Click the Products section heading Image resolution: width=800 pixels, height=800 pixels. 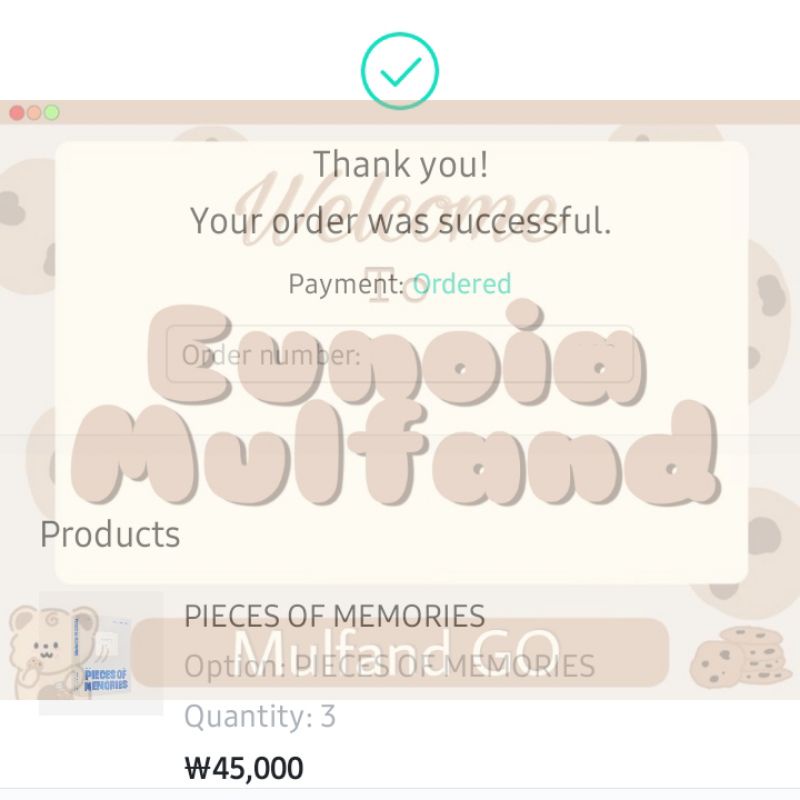coord(110,534)
